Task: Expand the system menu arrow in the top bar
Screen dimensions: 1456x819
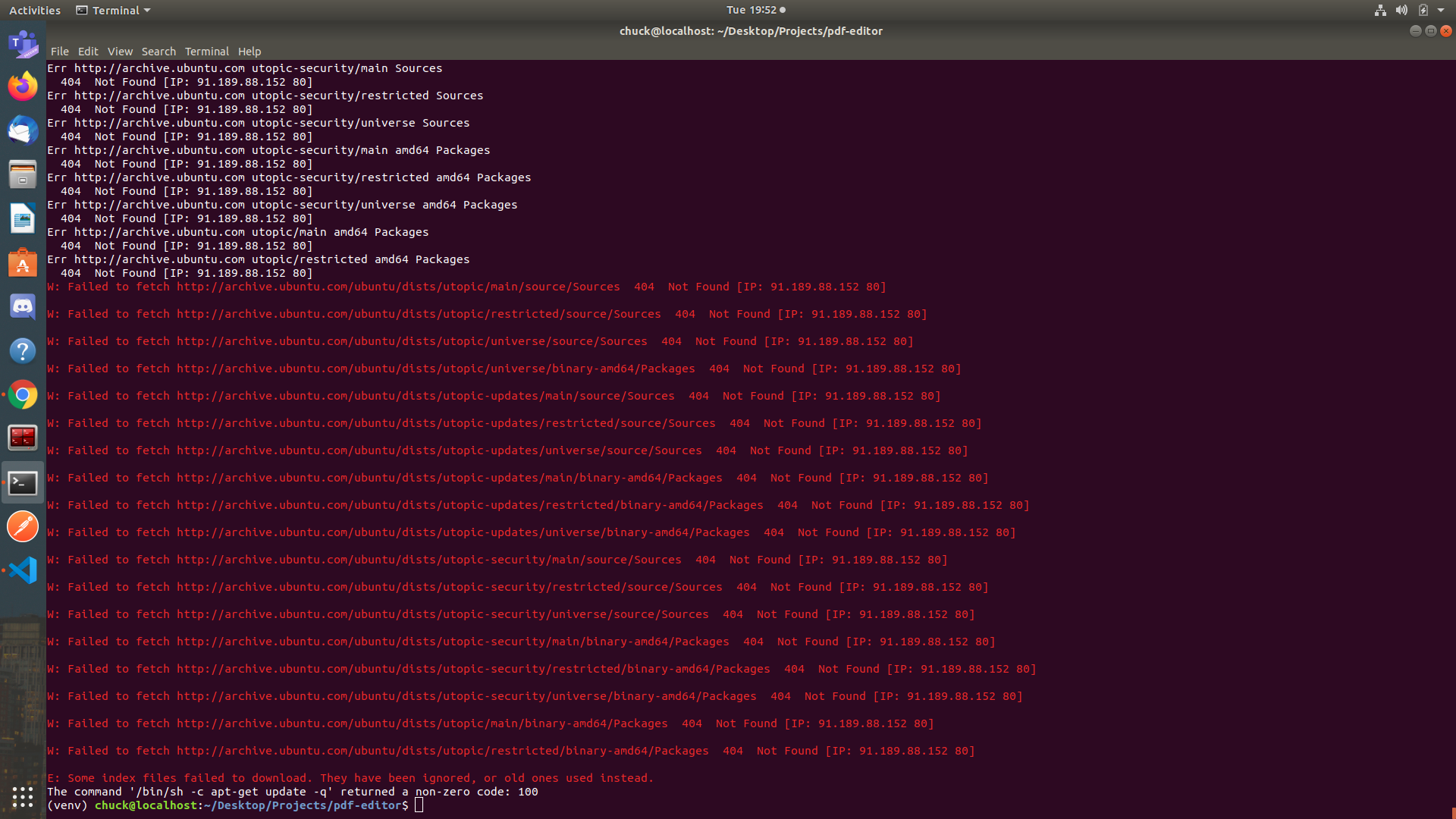Action: [x=1441, y=10]
